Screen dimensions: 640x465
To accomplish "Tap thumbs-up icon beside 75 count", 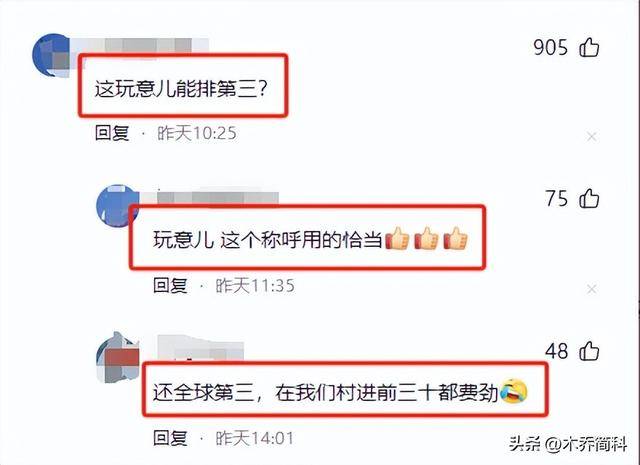I will (589, 199).
